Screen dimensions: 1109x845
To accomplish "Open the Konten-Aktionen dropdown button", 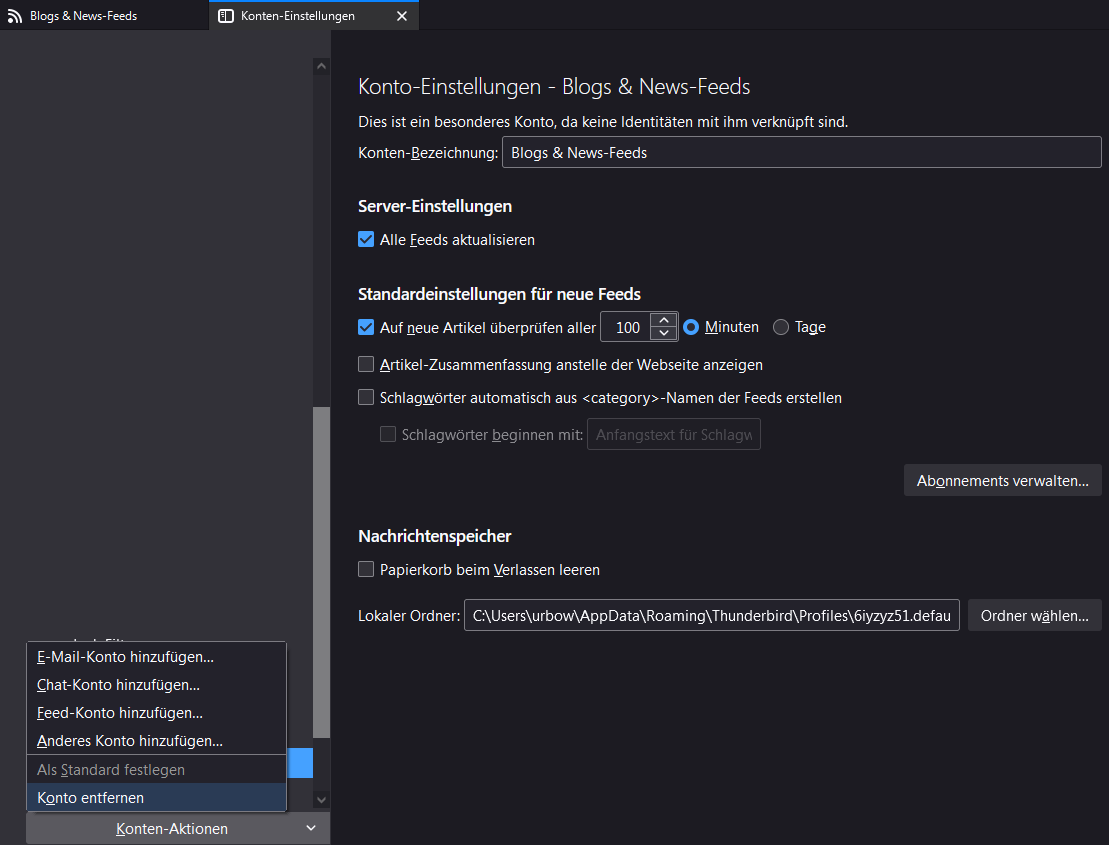I will coord(178,828).
